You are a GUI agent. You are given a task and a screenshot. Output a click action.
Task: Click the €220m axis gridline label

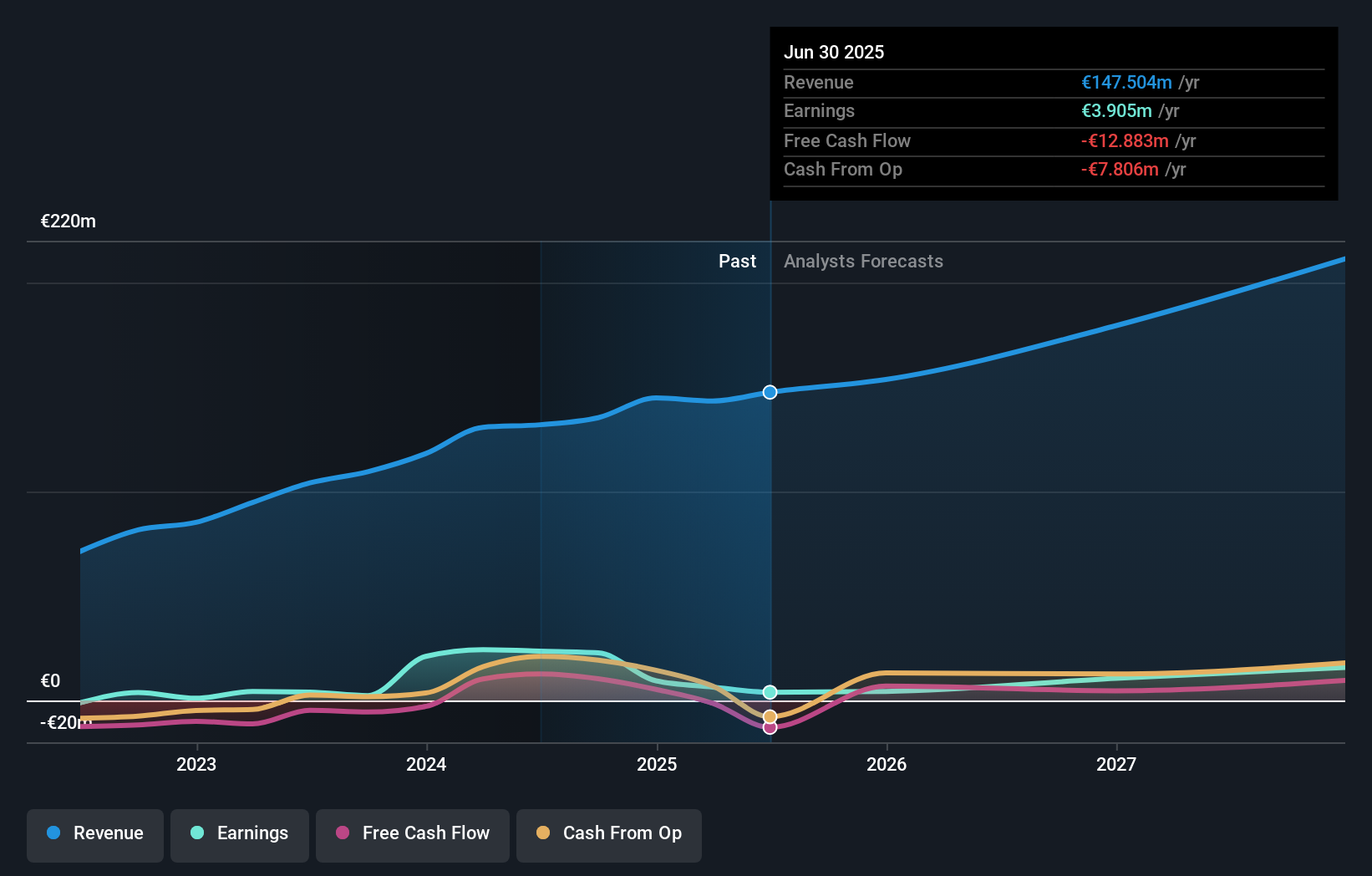pyautogui.click(x=68, y=221)
